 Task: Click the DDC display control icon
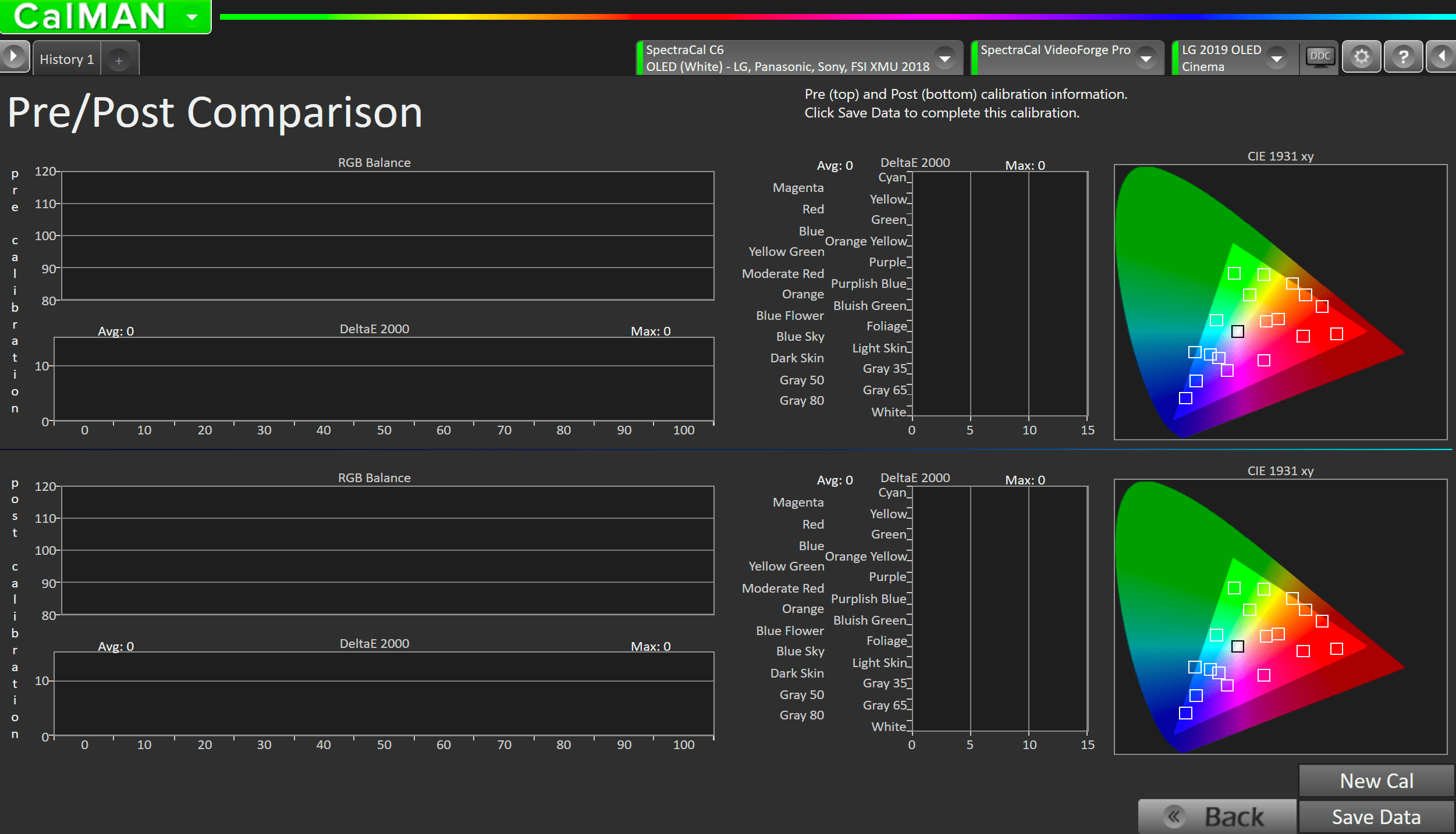click(x=1320, y=57)
